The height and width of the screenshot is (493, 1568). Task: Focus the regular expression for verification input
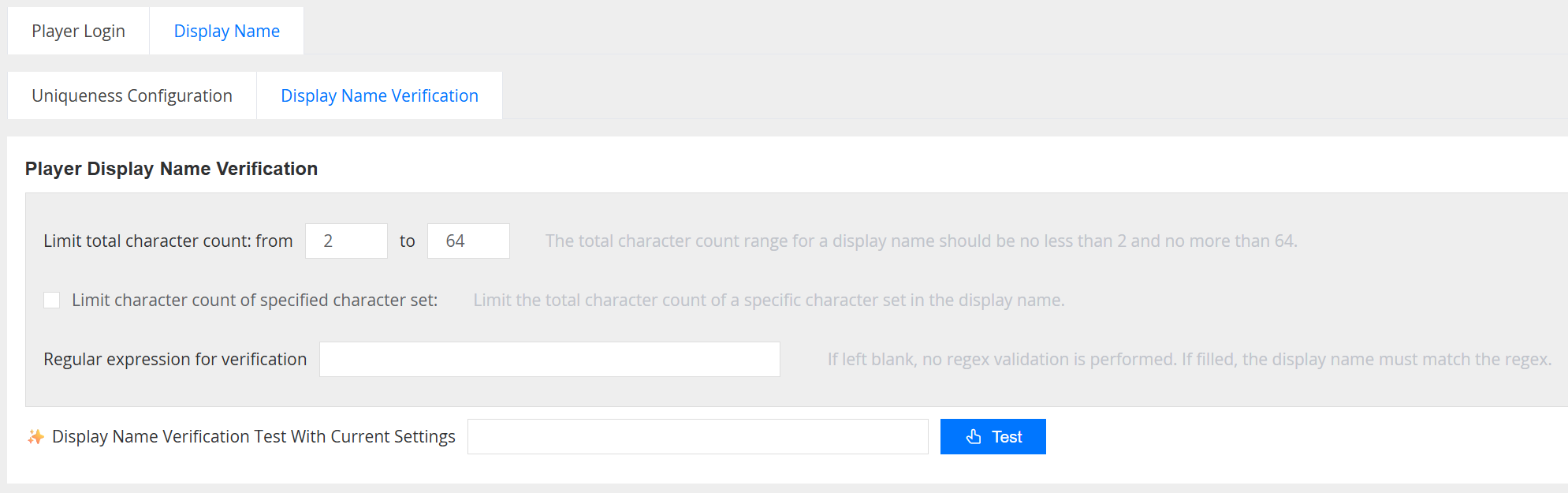click(x=549, y=360)
